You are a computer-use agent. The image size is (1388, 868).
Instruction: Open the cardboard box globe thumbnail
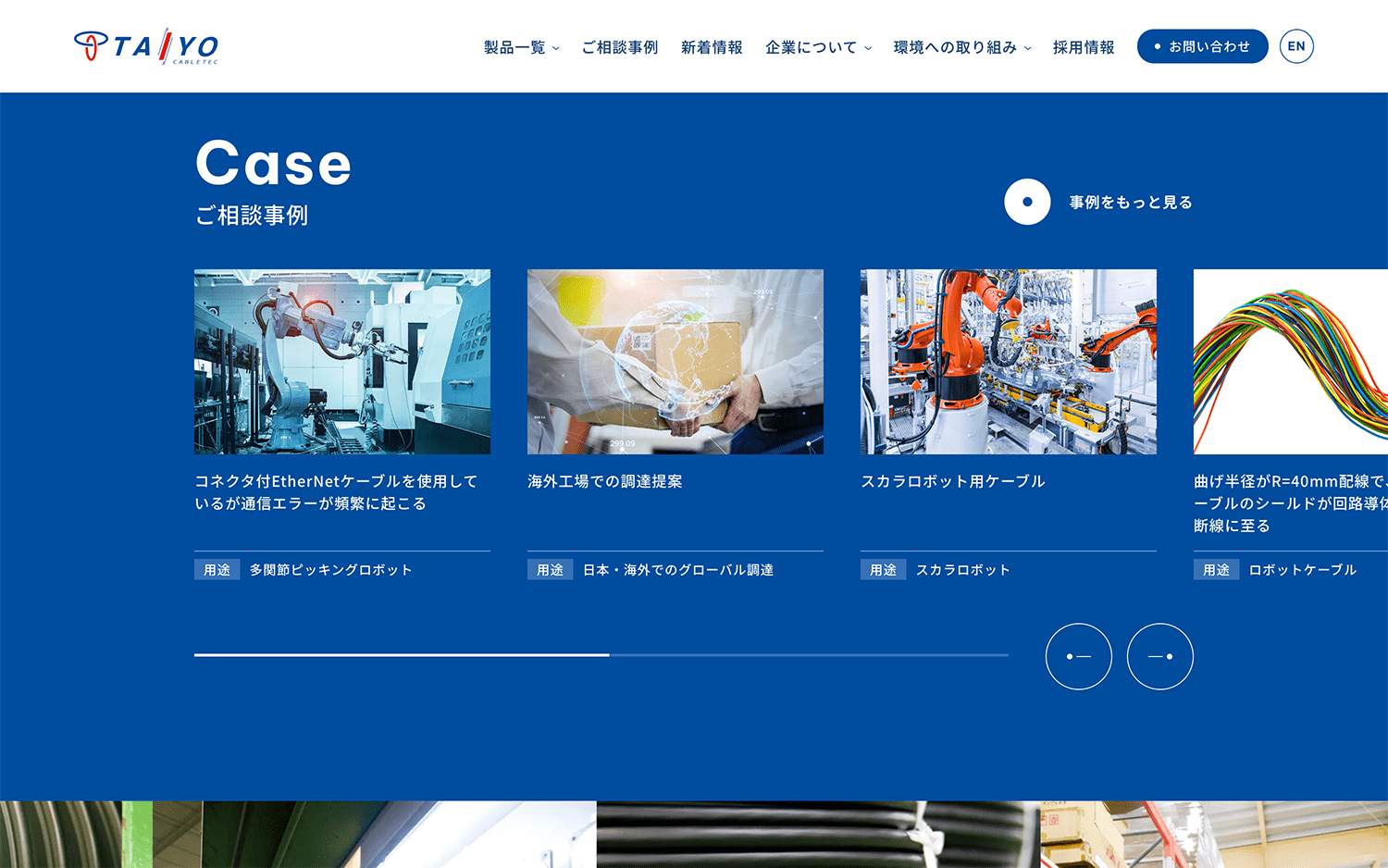(675, 362)
